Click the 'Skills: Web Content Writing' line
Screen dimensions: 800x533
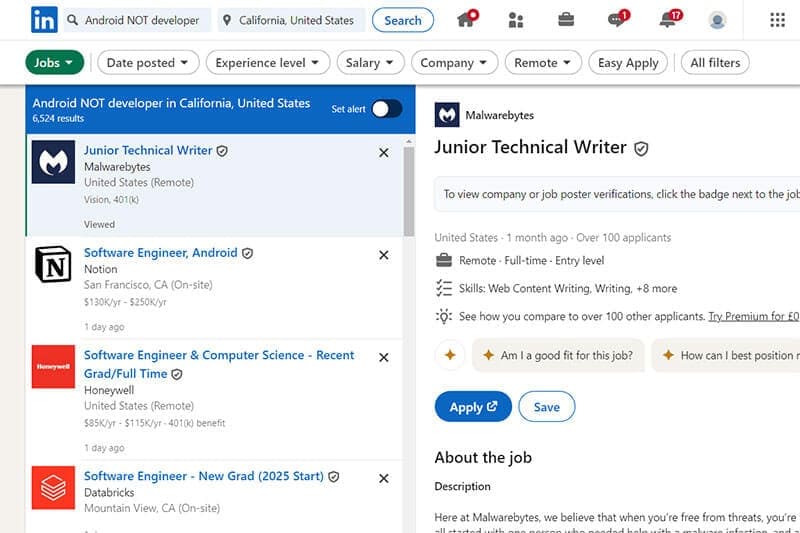tap(567, 289)
